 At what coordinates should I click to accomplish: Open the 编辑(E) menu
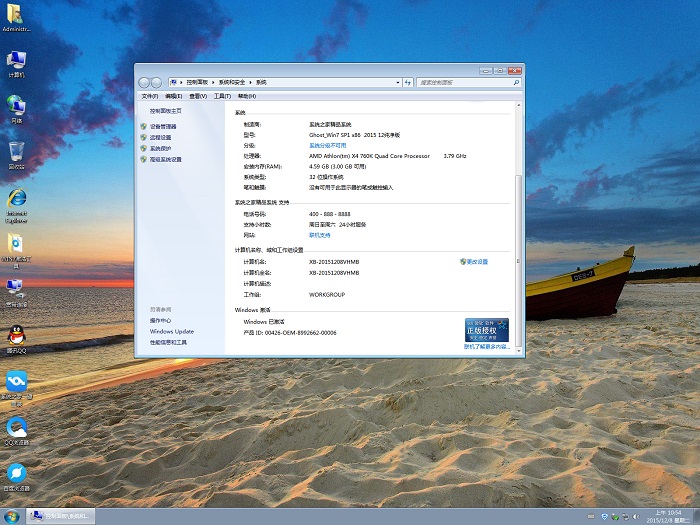click(174, 96)
